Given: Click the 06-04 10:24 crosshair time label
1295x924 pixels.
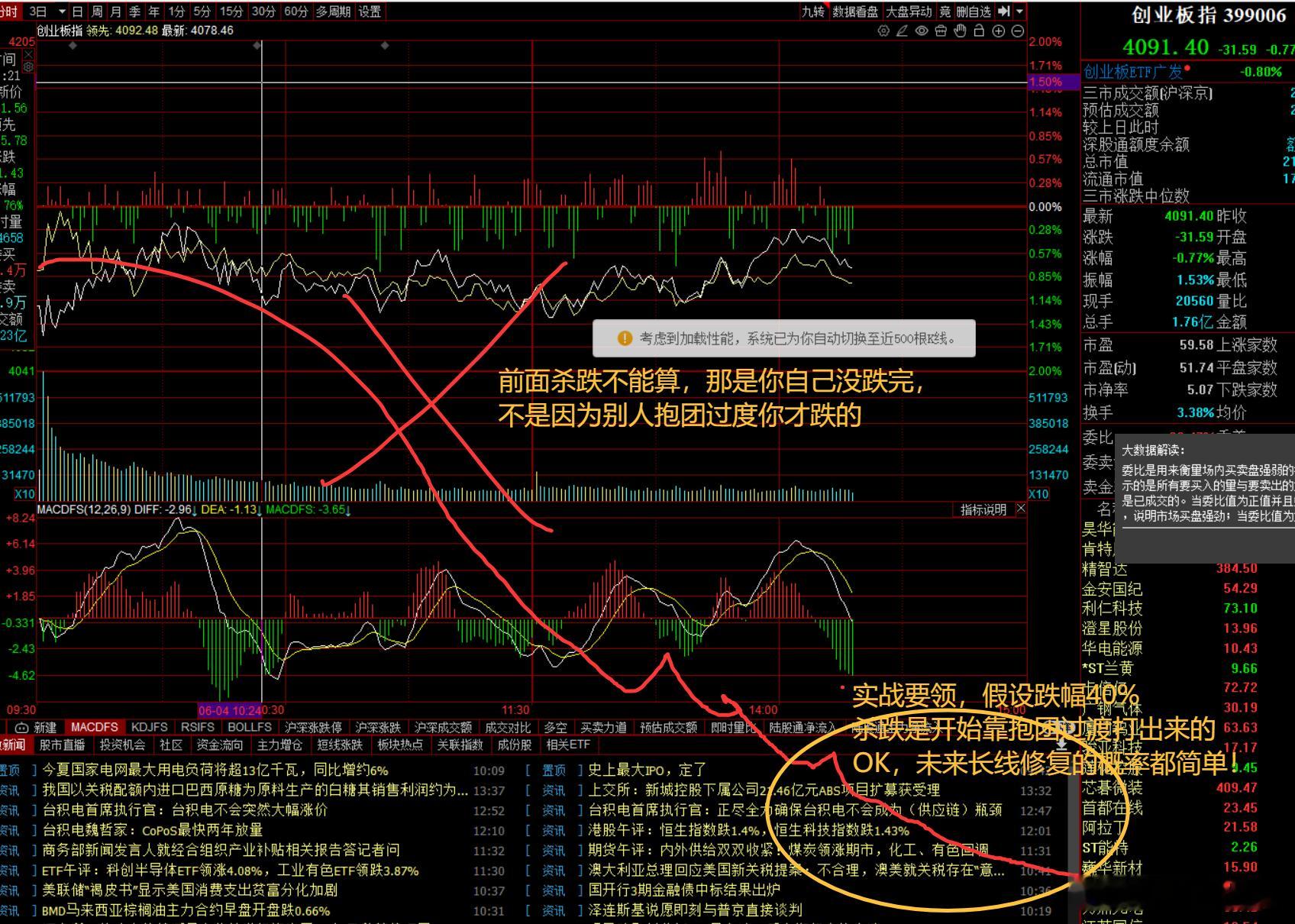Looking at the screenshot, I should click(230, 709).
